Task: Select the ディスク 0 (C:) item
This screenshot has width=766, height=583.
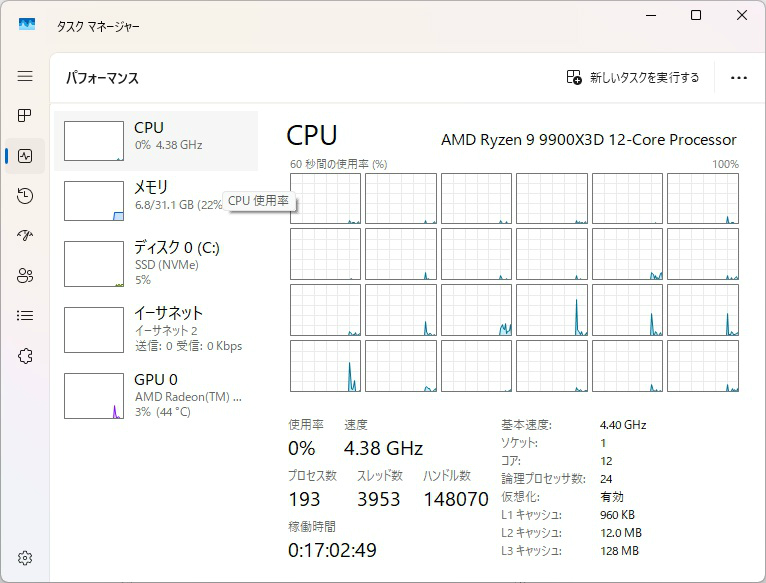Action: (157, 262)
